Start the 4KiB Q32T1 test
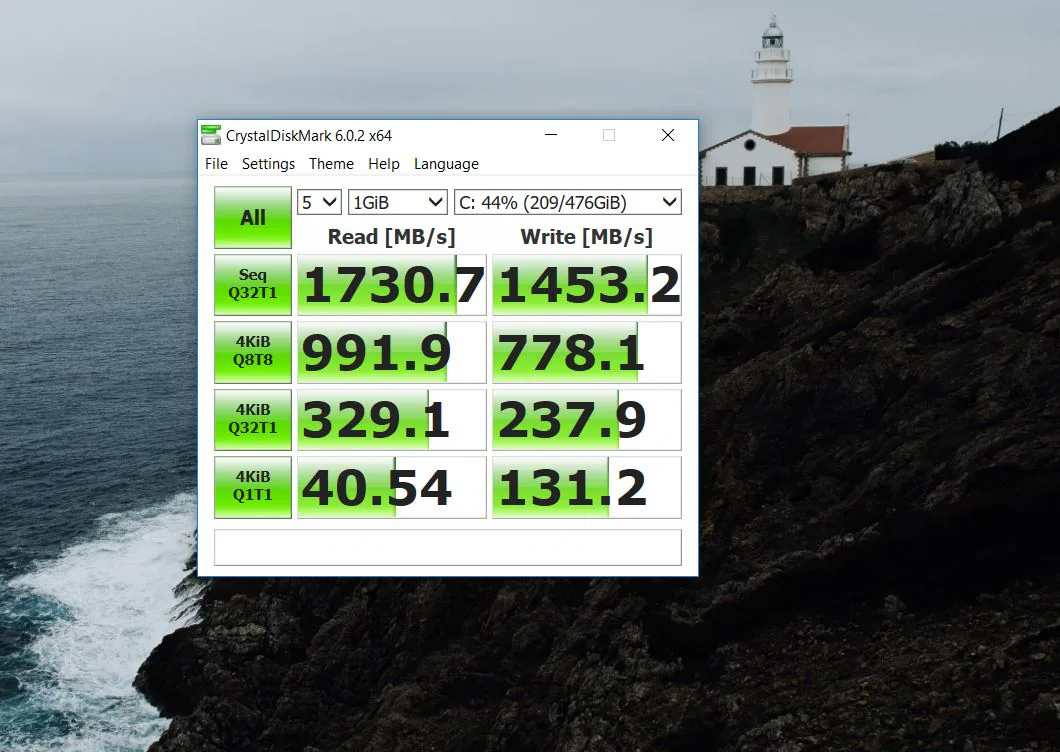The image size is (1060, 752). (253, 419)
